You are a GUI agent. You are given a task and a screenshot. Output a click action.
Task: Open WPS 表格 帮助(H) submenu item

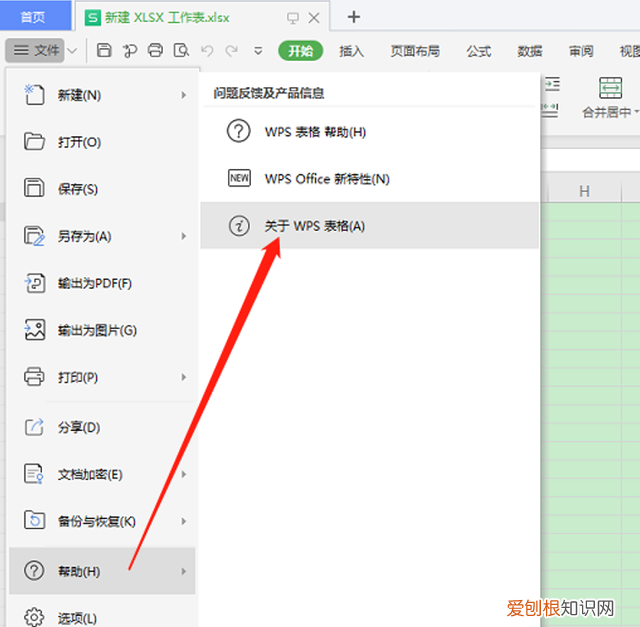[x=370, y=132]
